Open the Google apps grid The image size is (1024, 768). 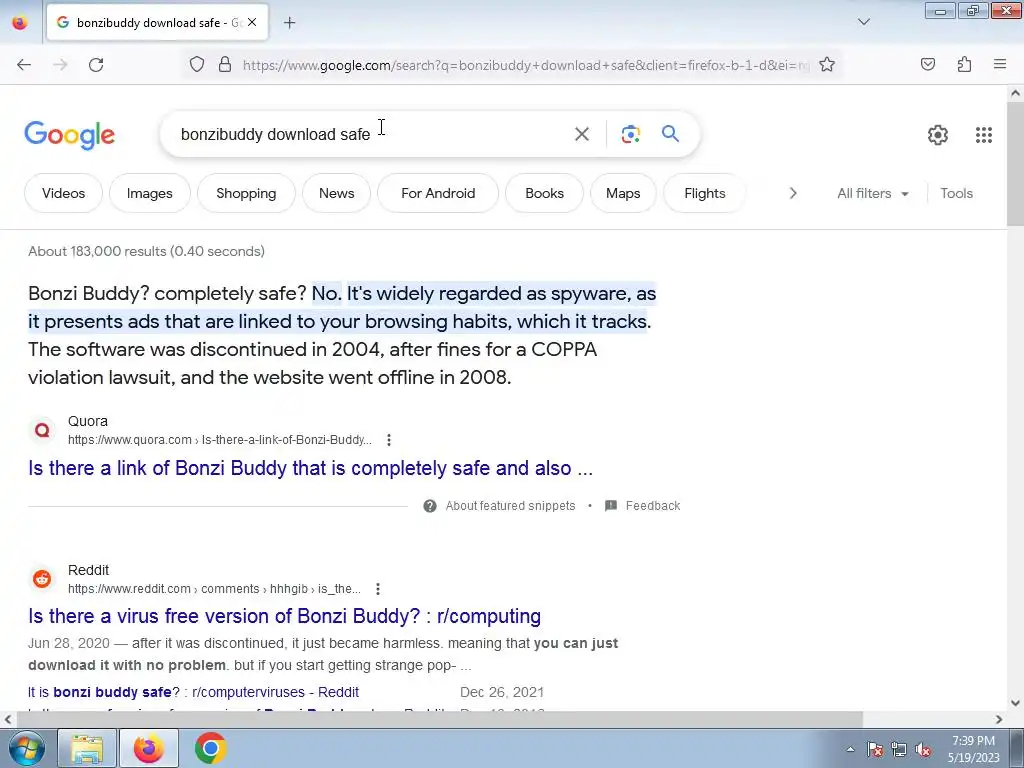pos(984,135)
